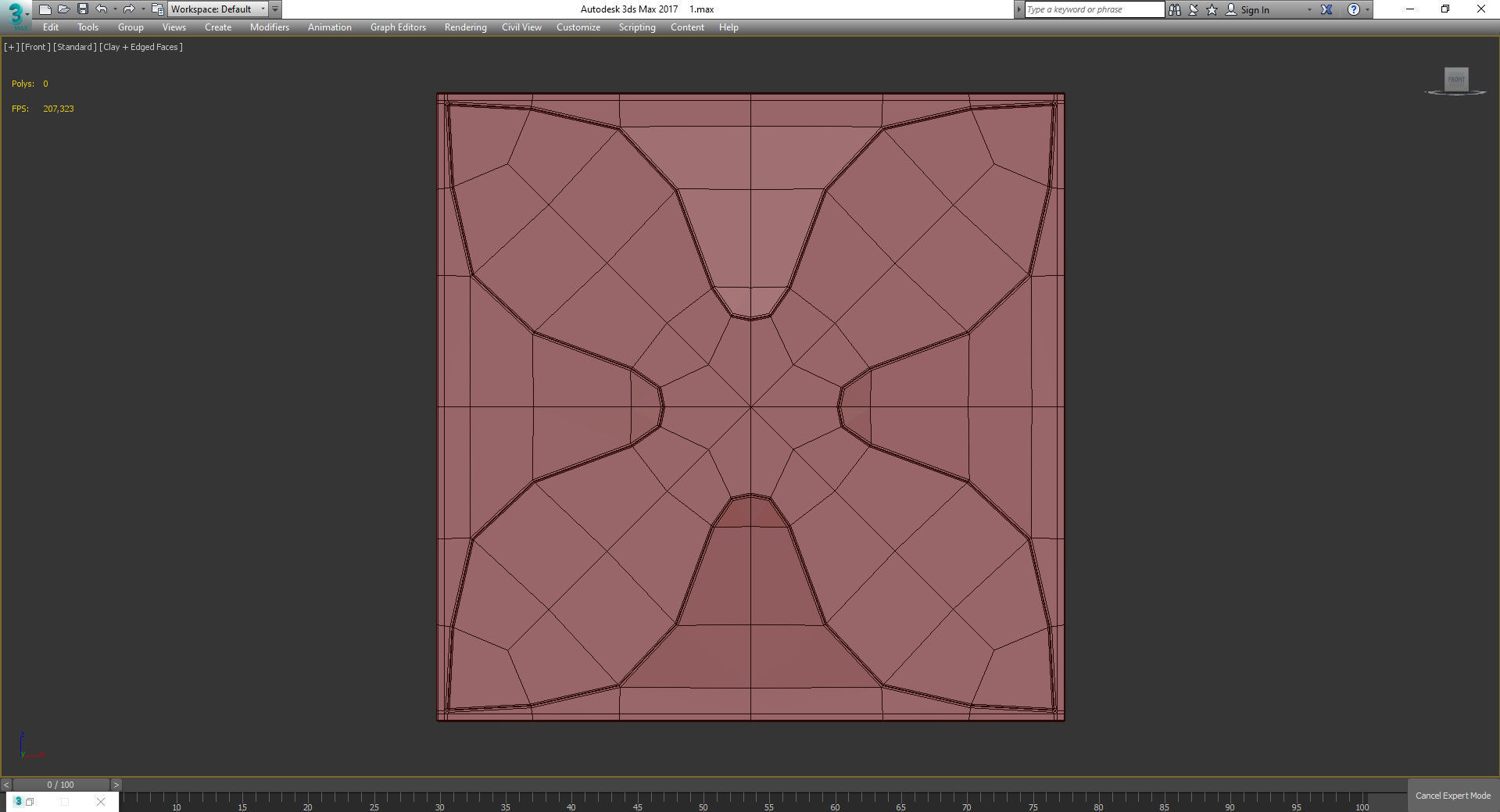
Task: Undo the last action with arrow icon
Action: pos(101,9)
